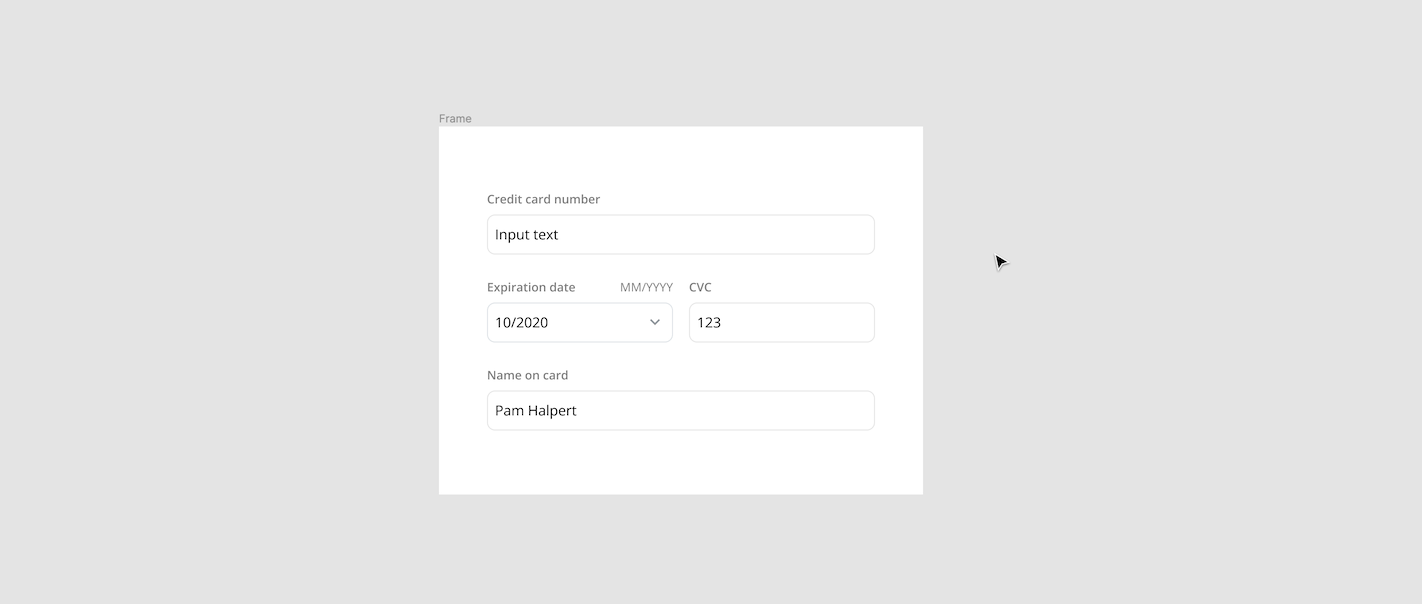1422x604 pixels.
Task: Click the "CVC" label
Action: 700,287
